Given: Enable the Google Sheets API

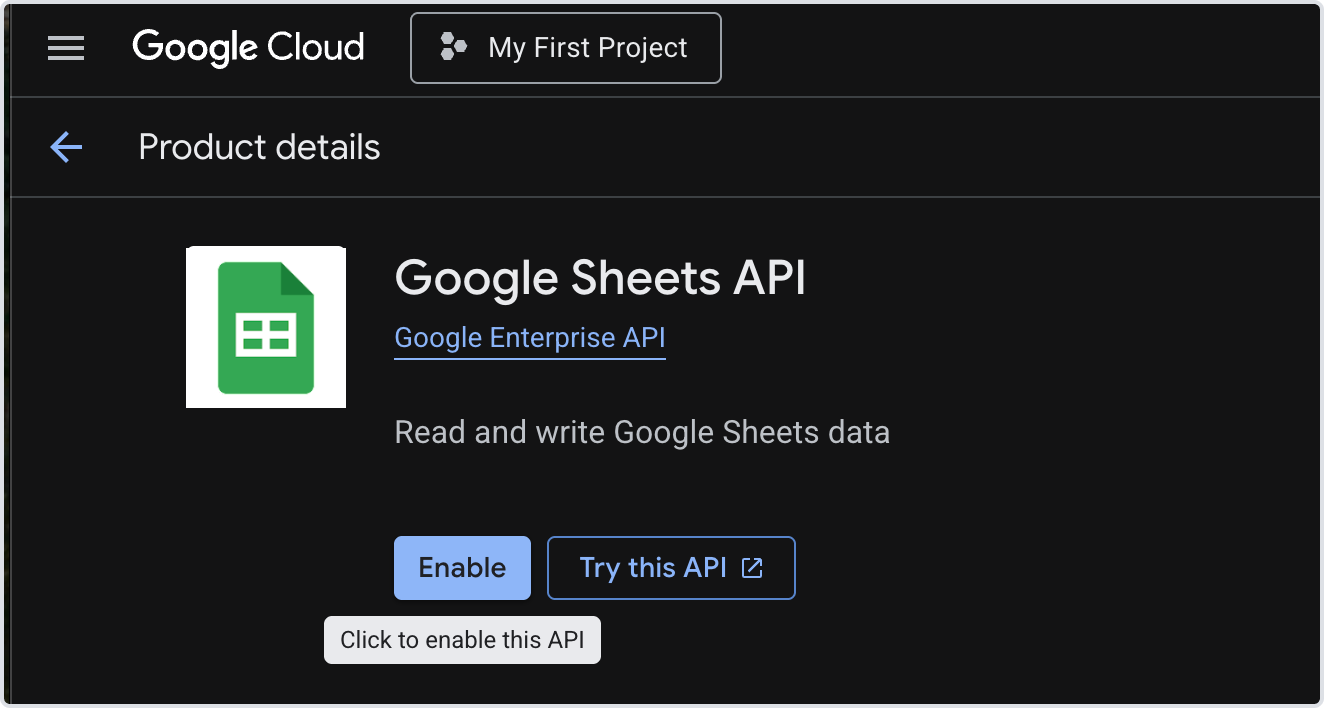Looking at the screenshot, I should point(462,568).
